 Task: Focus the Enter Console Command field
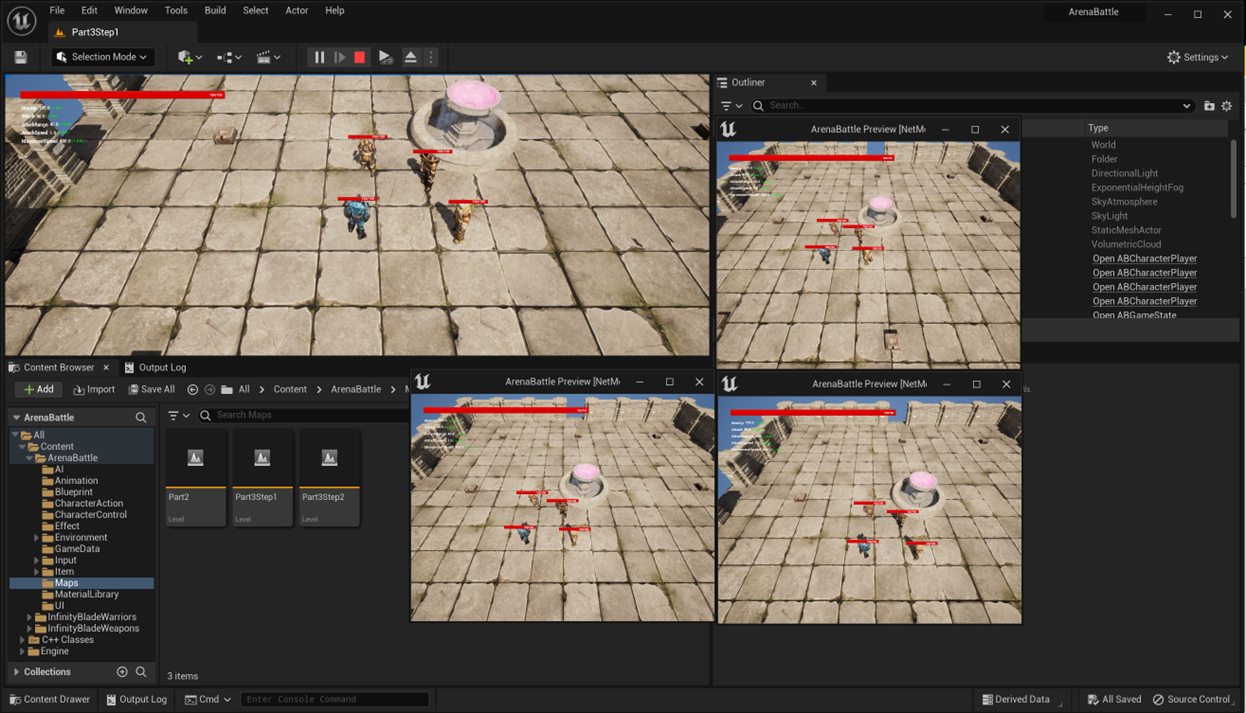pyautogui.click(x=335, y=699)
